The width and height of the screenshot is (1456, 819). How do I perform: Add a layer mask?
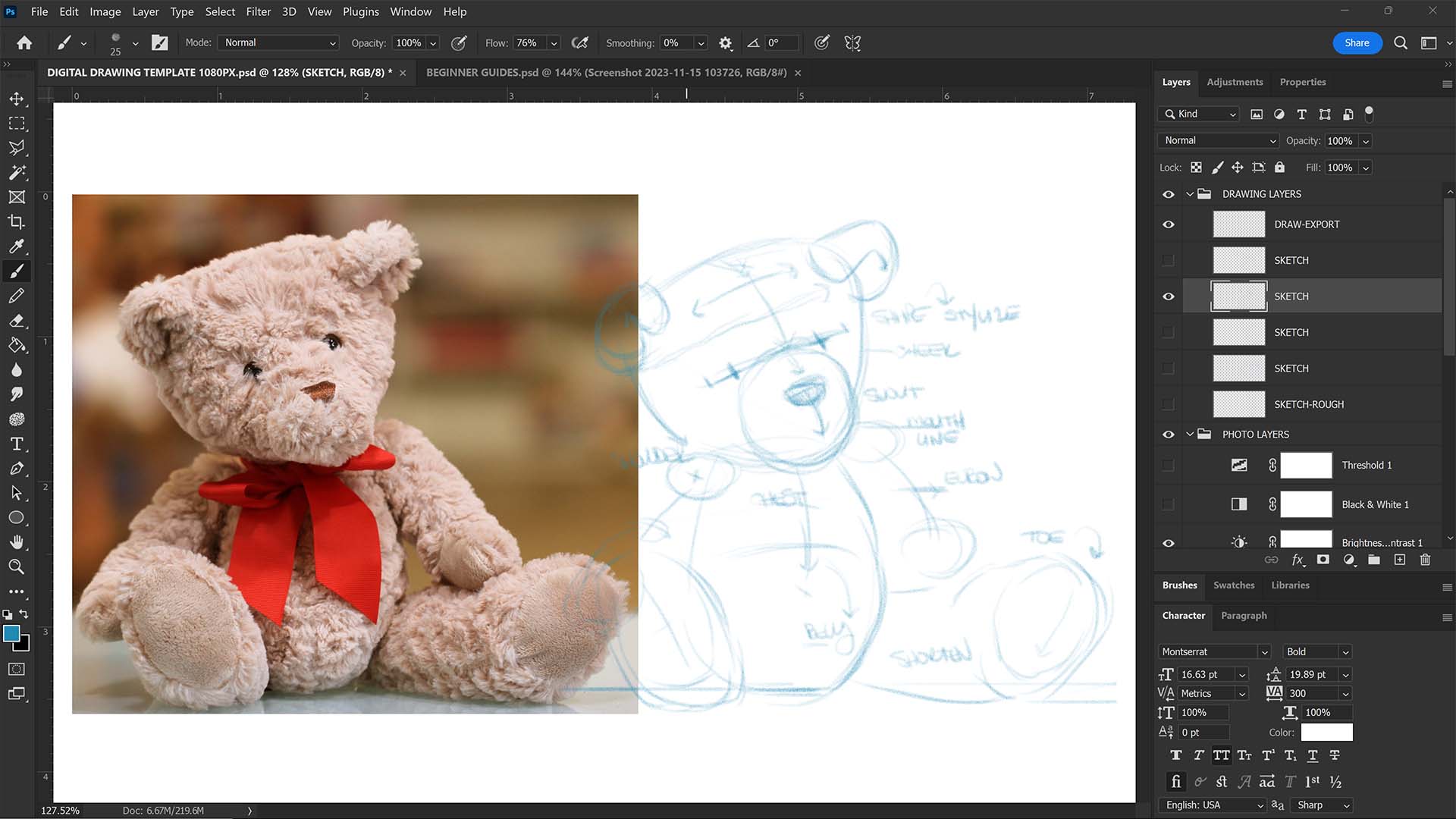pyautogui.click(x=1323, y=560)
